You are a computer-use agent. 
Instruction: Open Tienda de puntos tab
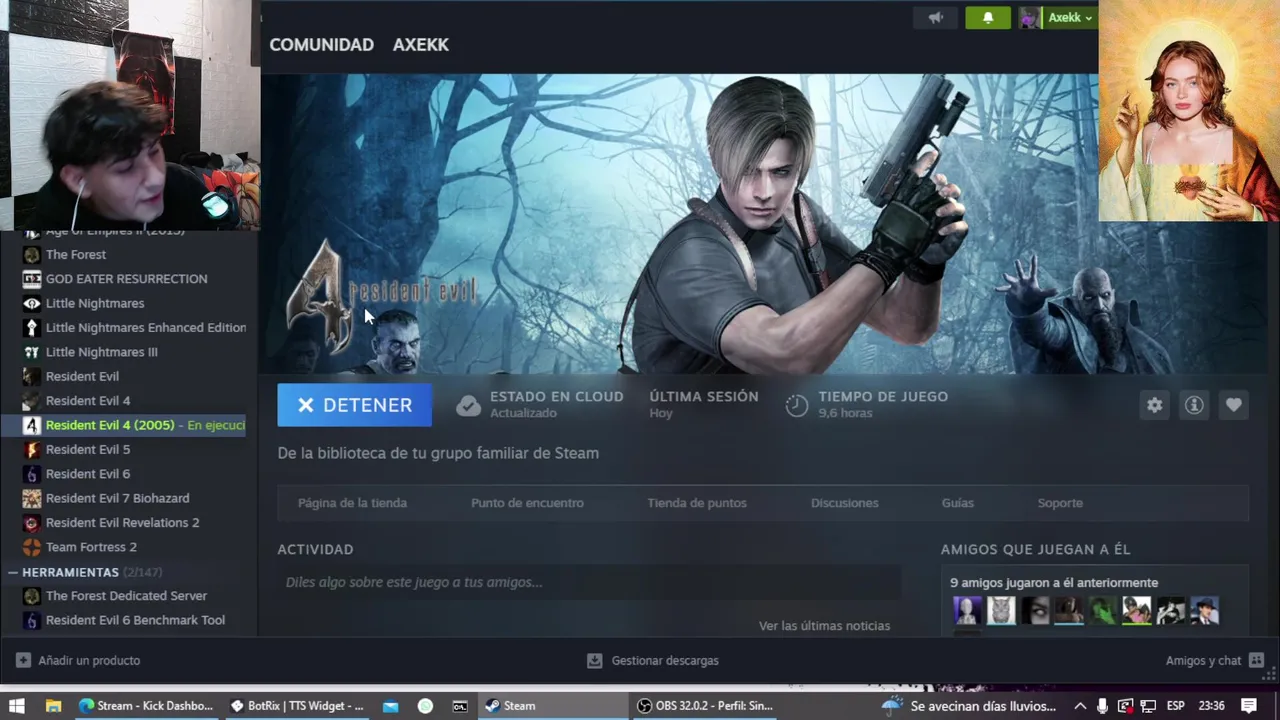click(697, 503)
